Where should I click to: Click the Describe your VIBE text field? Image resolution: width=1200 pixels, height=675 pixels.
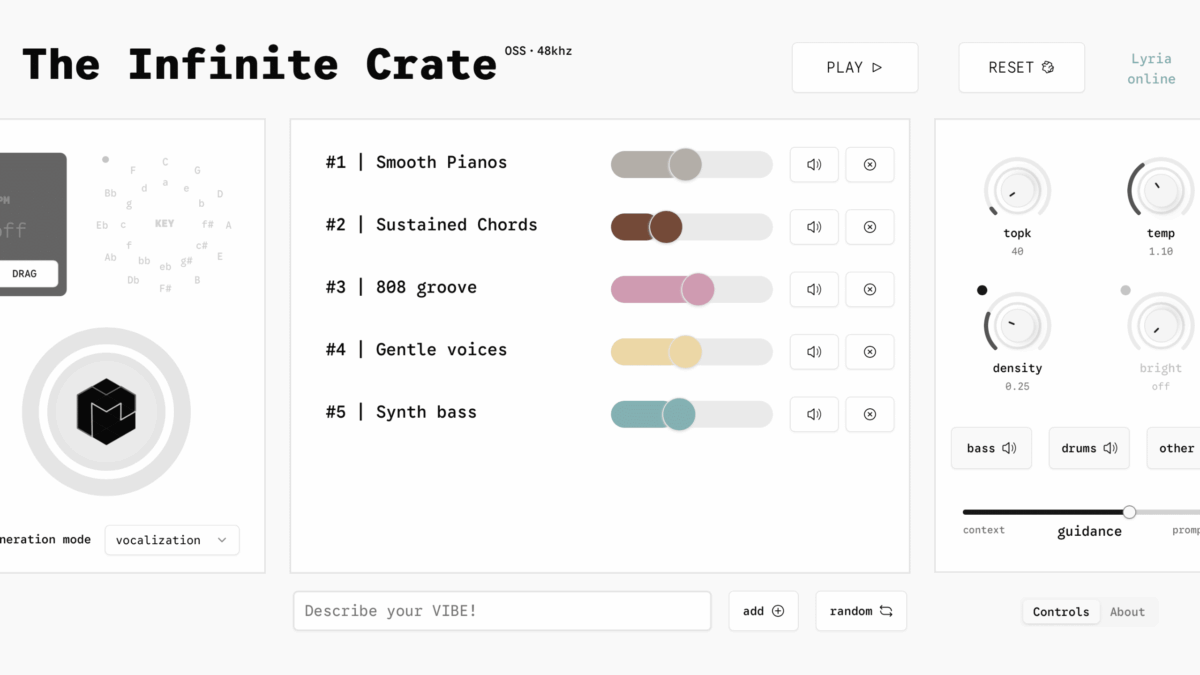tap(502, 611)
